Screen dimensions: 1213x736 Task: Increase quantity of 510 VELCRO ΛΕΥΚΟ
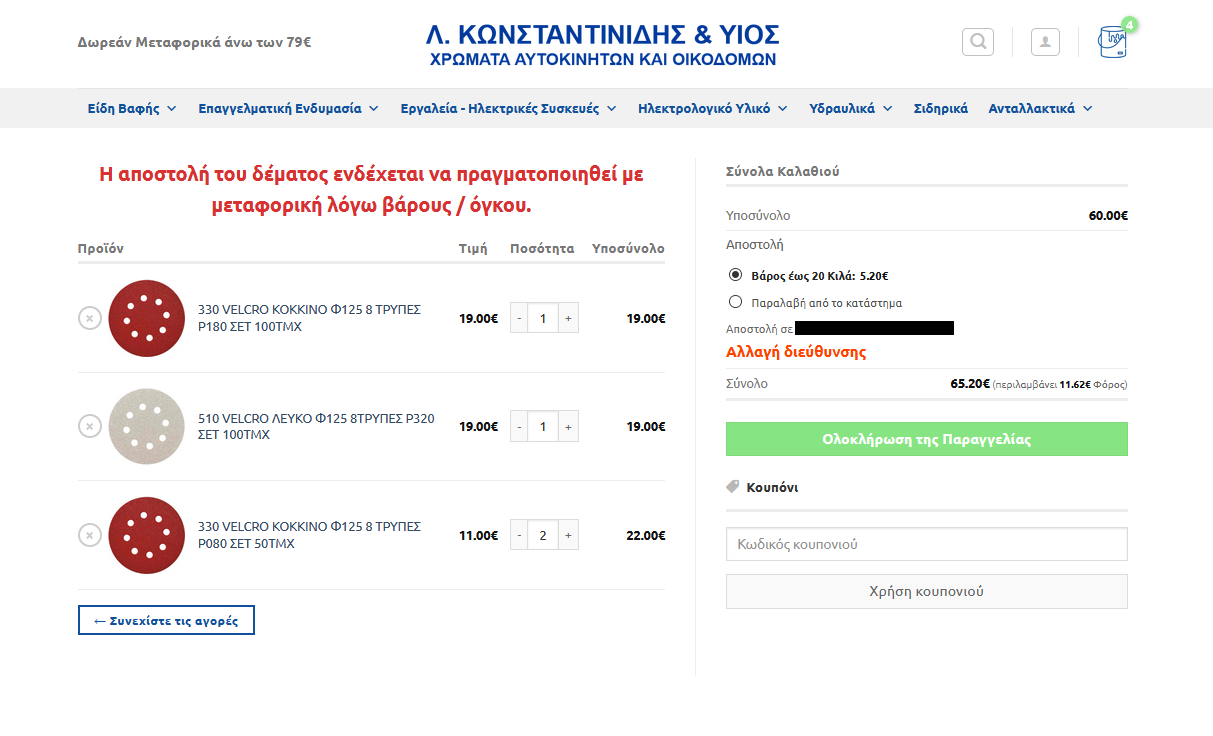point(567,425)
